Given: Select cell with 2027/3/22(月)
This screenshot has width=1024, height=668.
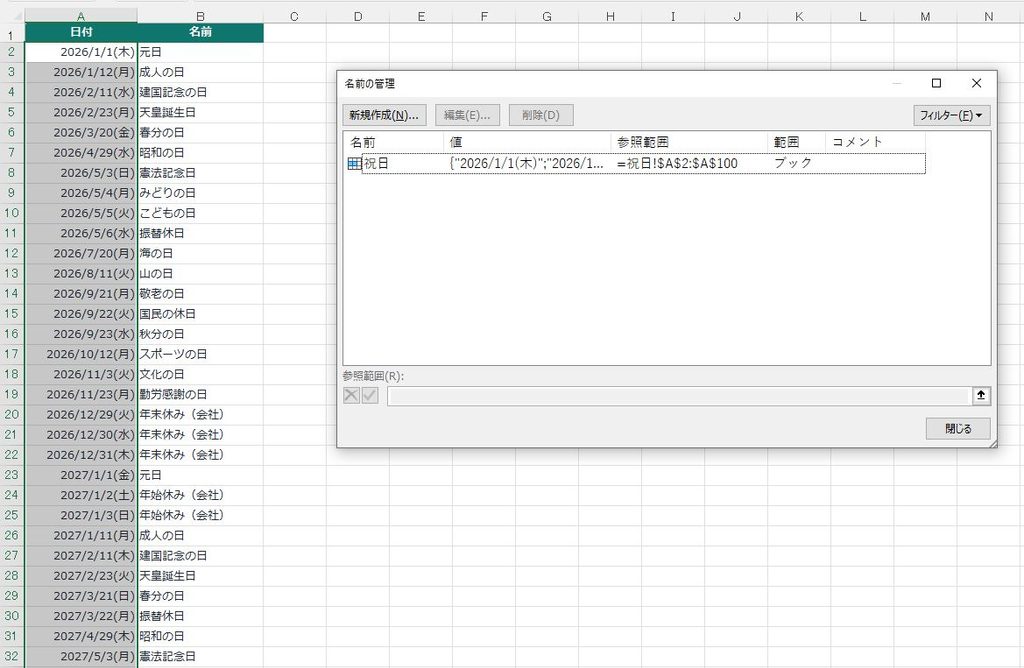Looking at the screenshot, I should pos(81,616).
